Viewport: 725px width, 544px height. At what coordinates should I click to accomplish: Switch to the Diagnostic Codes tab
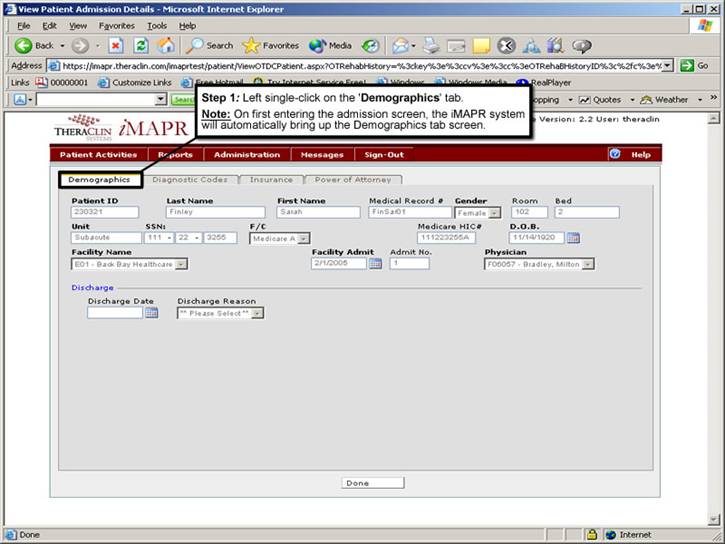(189, 180)
